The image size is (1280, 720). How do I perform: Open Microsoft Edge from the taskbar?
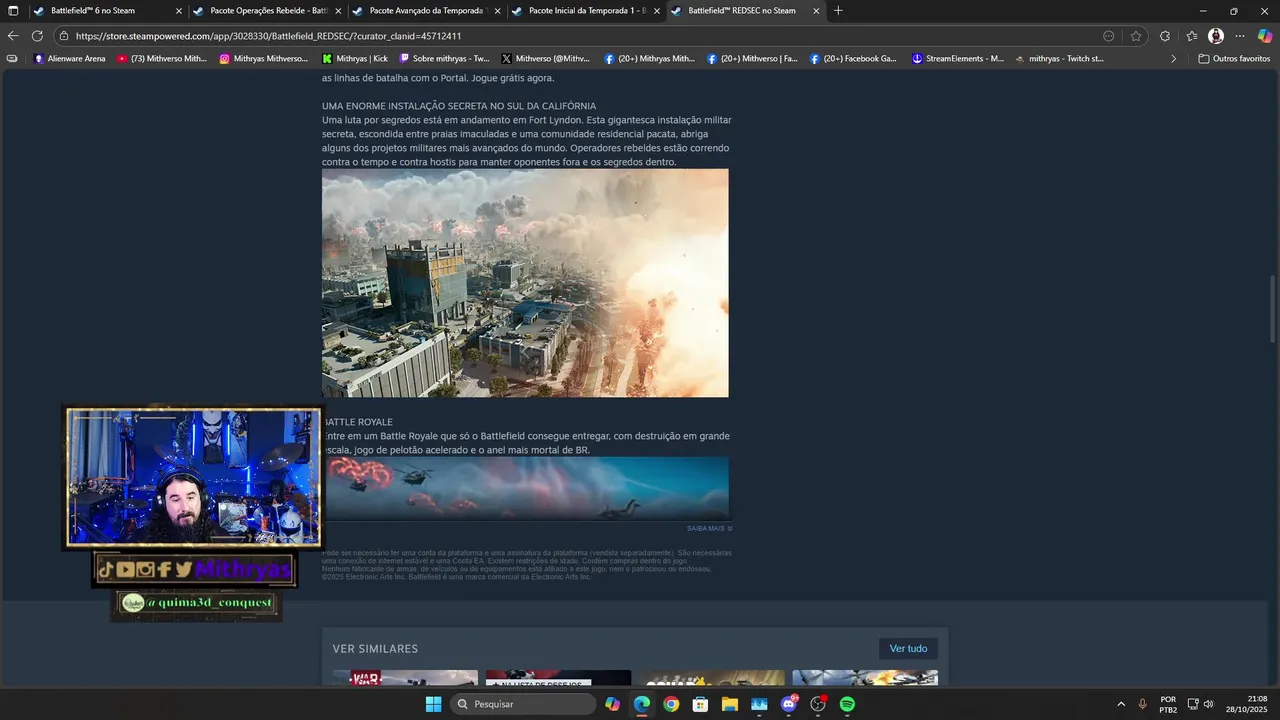coord(642,704)
